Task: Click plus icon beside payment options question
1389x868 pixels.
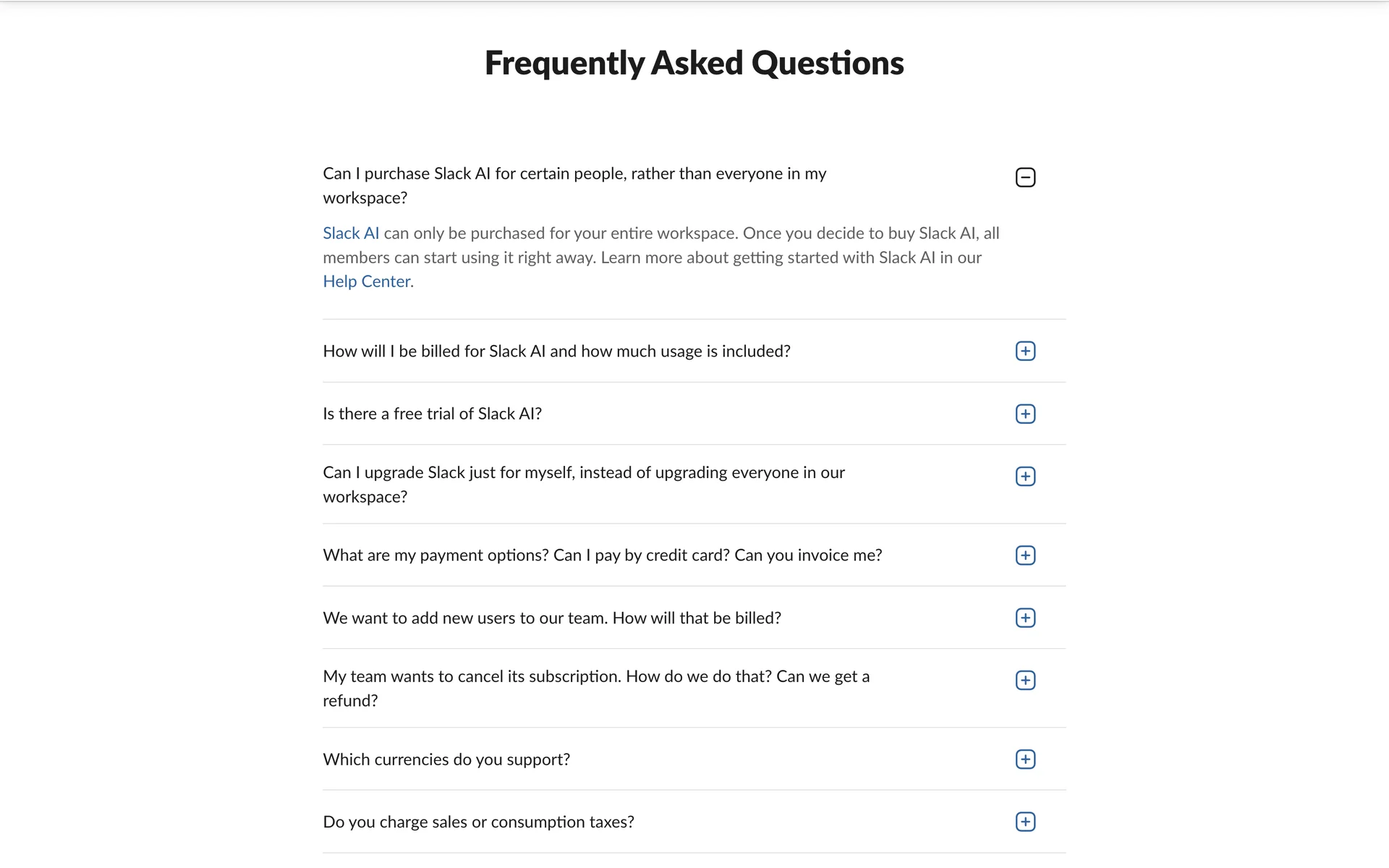Action: click(x=1025, y=555)
